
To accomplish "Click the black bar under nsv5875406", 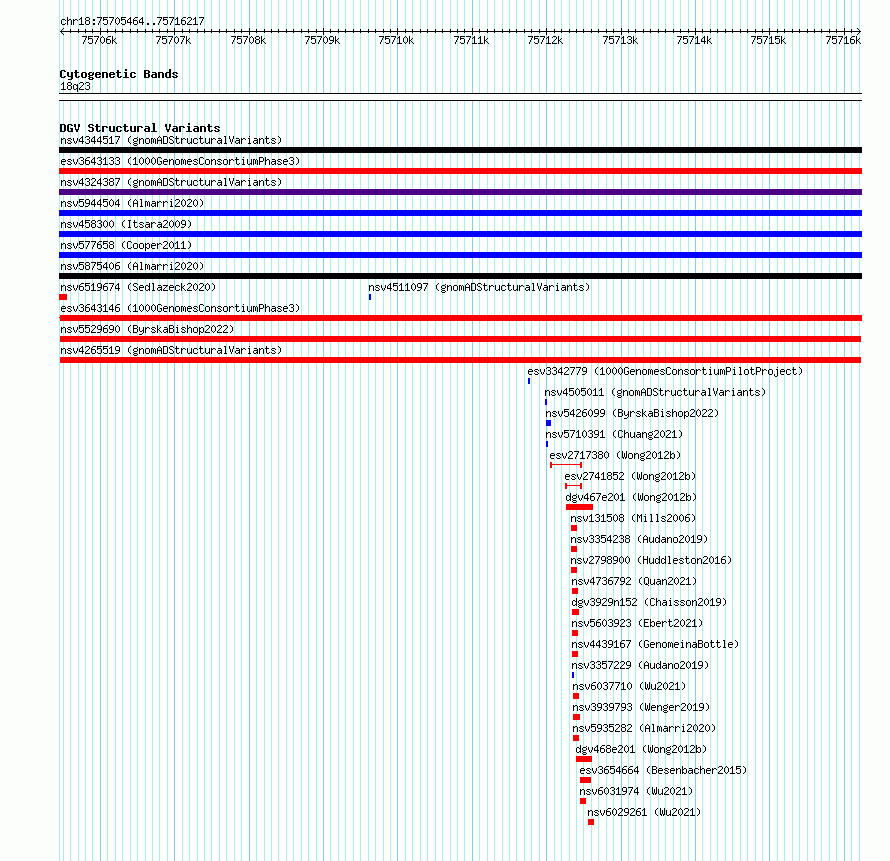I will pyautogui.click(x=460, y=276).
